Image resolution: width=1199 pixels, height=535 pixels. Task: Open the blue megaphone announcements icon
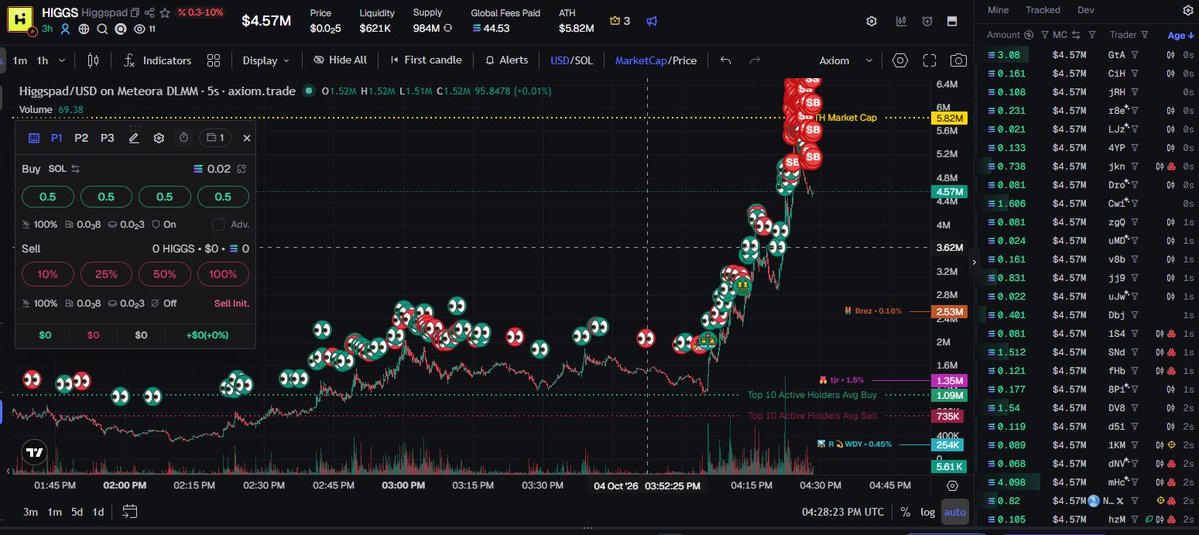[651, 21]
